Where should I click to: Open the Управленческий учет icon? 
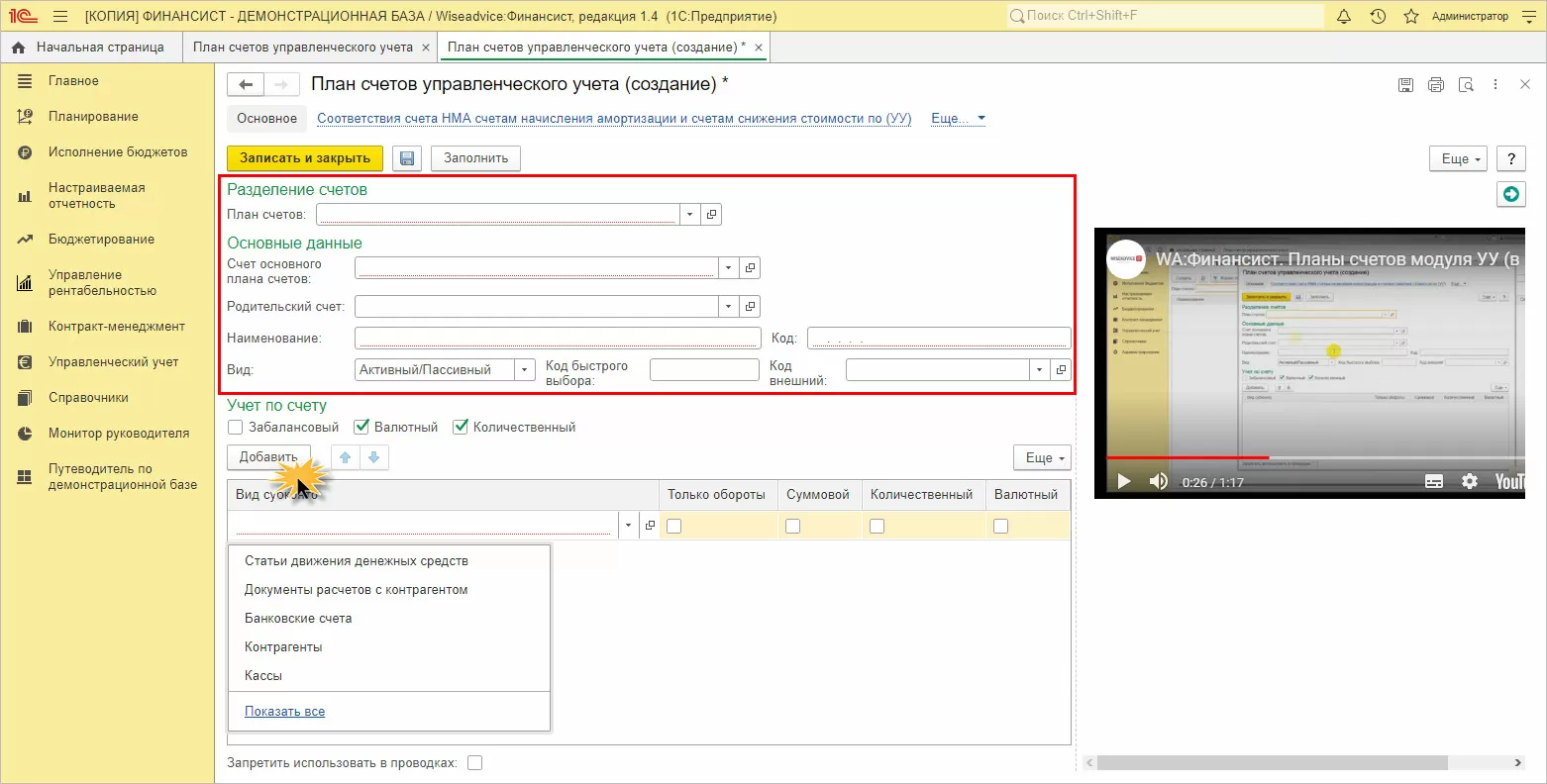(25, 362)
